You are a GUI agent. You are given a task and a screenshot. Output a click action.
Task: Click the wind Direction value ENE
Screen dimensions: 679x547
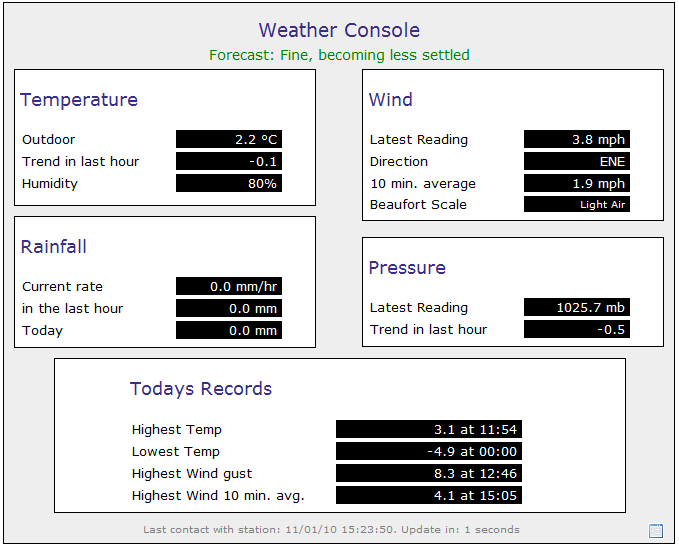(577, 161)
